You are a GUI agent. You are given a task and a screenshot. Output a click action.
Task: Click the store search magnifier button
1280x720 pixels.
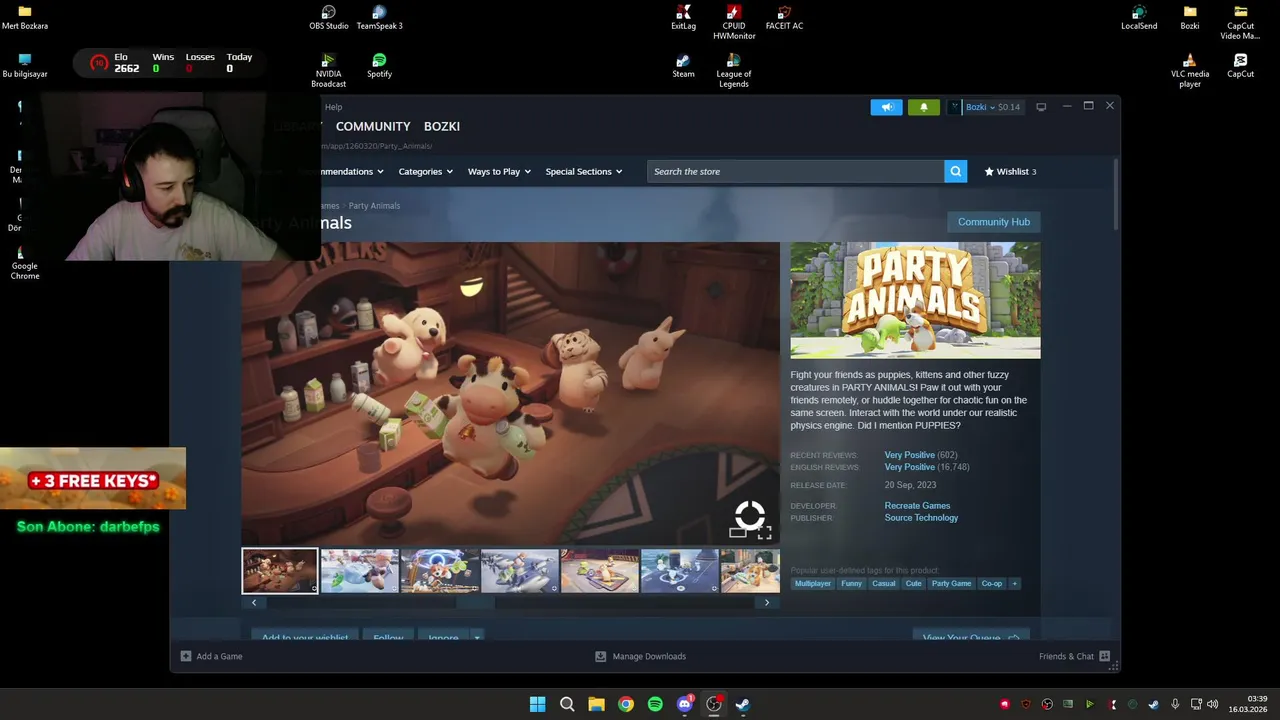956,171
